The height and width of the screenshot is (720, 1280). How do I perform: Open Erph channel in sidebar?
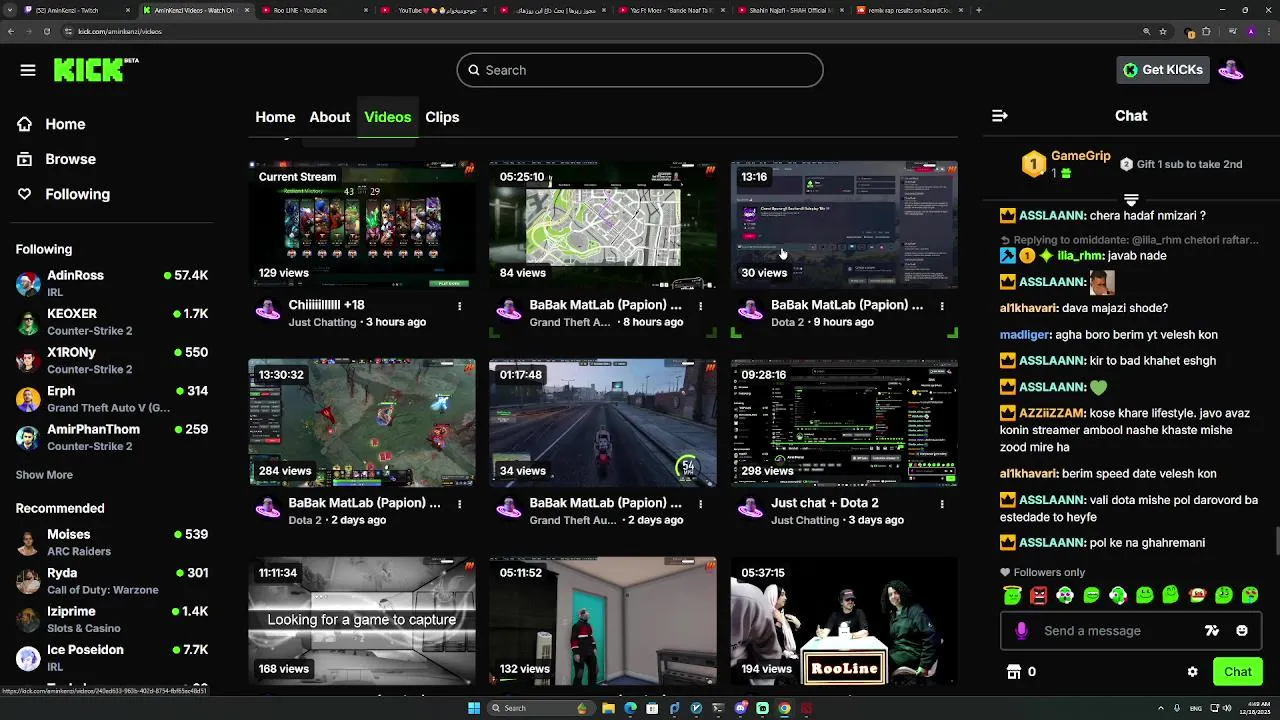[x=112, y=398]
